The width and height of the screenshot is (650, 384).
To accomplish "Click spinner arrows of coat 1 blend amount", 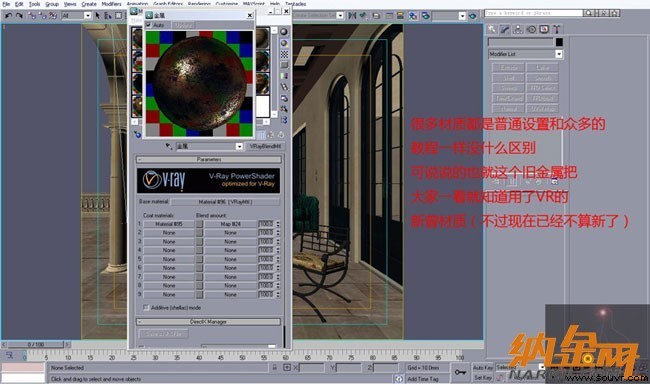I will [278, 224].
